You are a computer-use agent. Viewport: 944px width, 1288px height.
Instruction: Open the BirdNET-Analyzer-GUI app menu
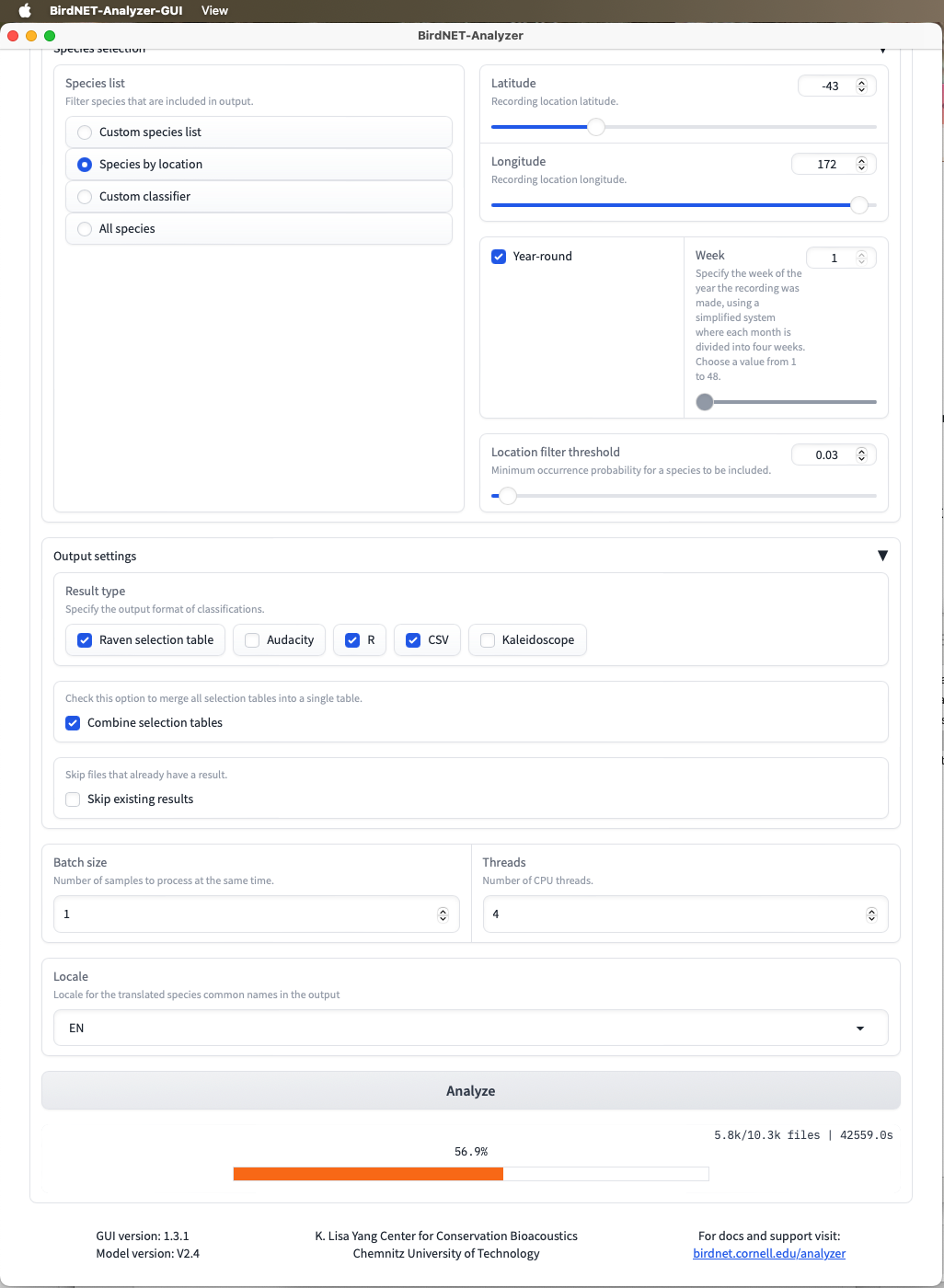coord(116,10)
